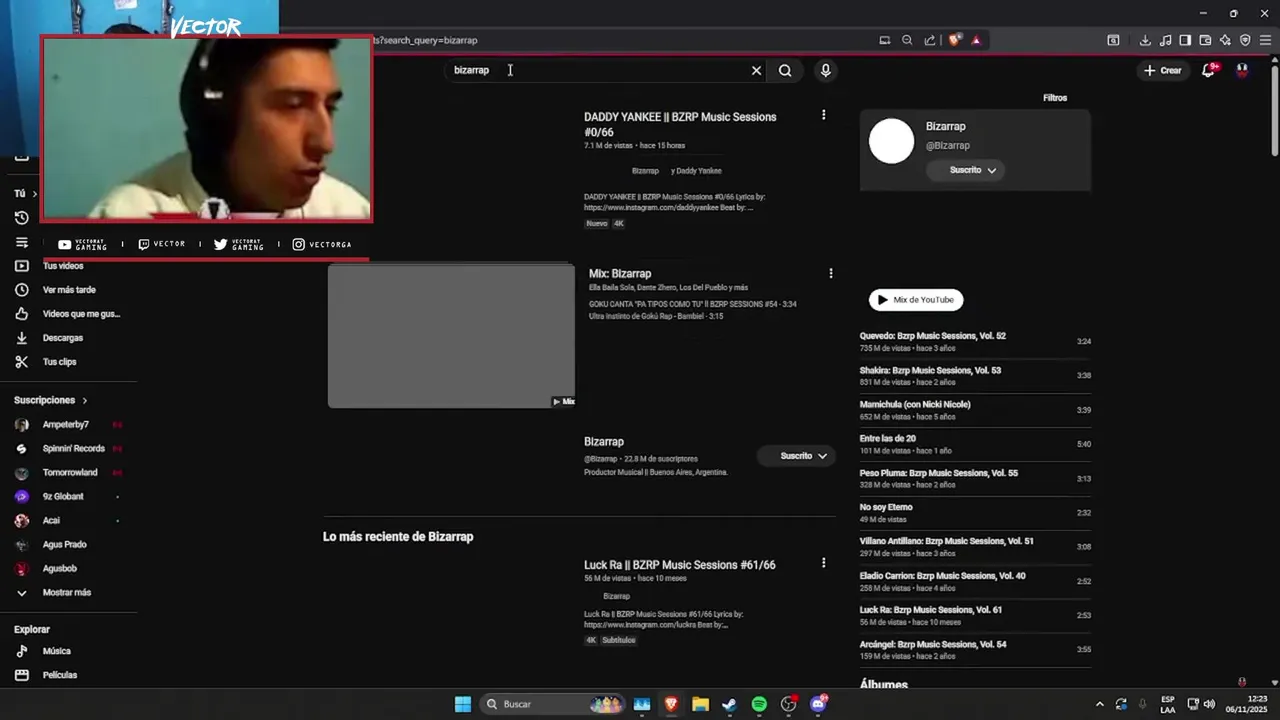
Task: Open options for Luck Ra BZRP session
Action: point(823,563)
